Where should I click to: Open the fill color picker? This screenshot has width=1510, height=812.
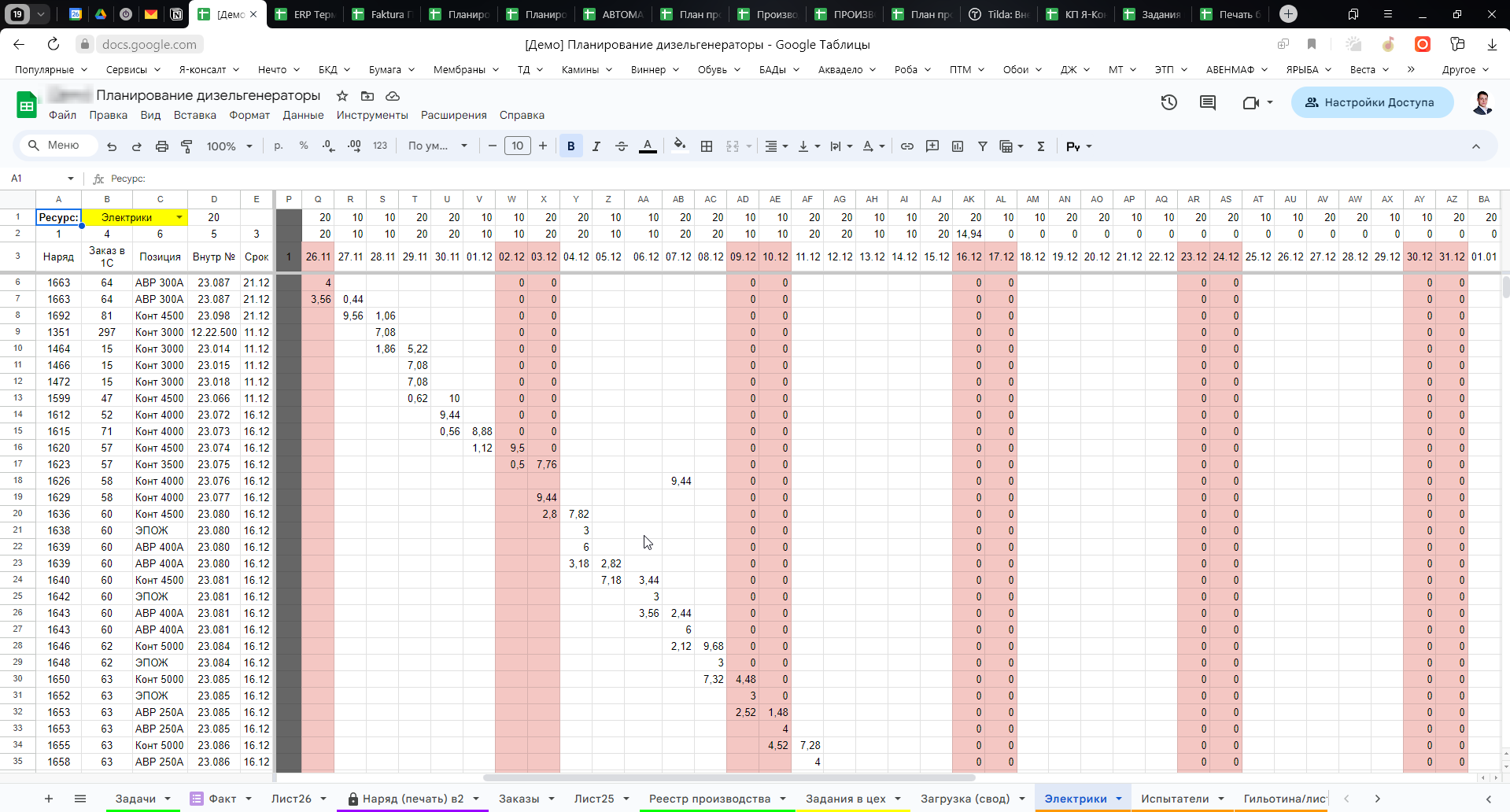[x=680, y=146]
